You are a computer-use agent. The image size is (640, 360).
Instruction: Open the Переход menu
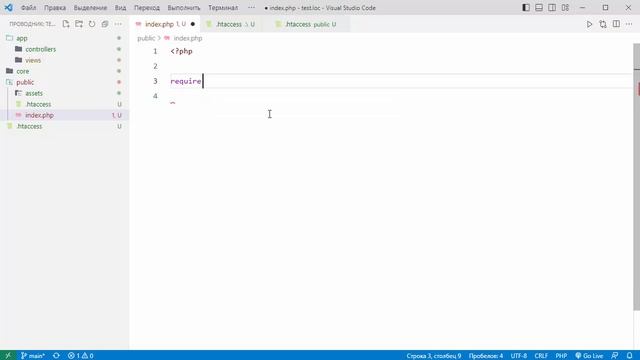pos(147,8)
